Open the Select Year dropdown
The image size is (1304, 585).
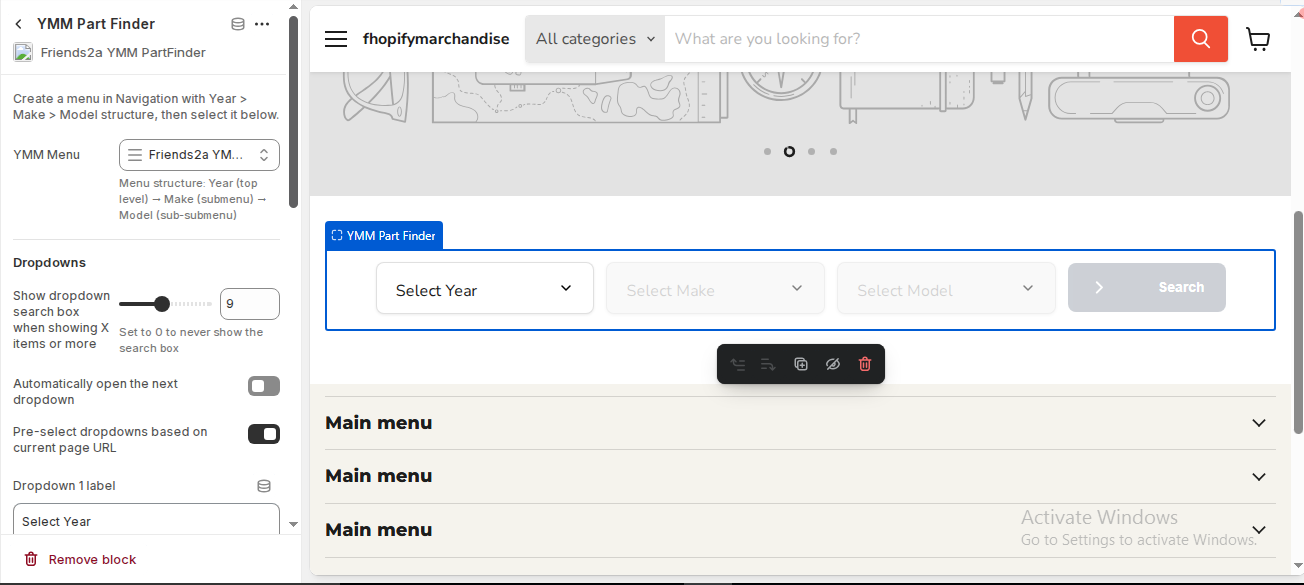pyautogui.click(x=484, y=289)
